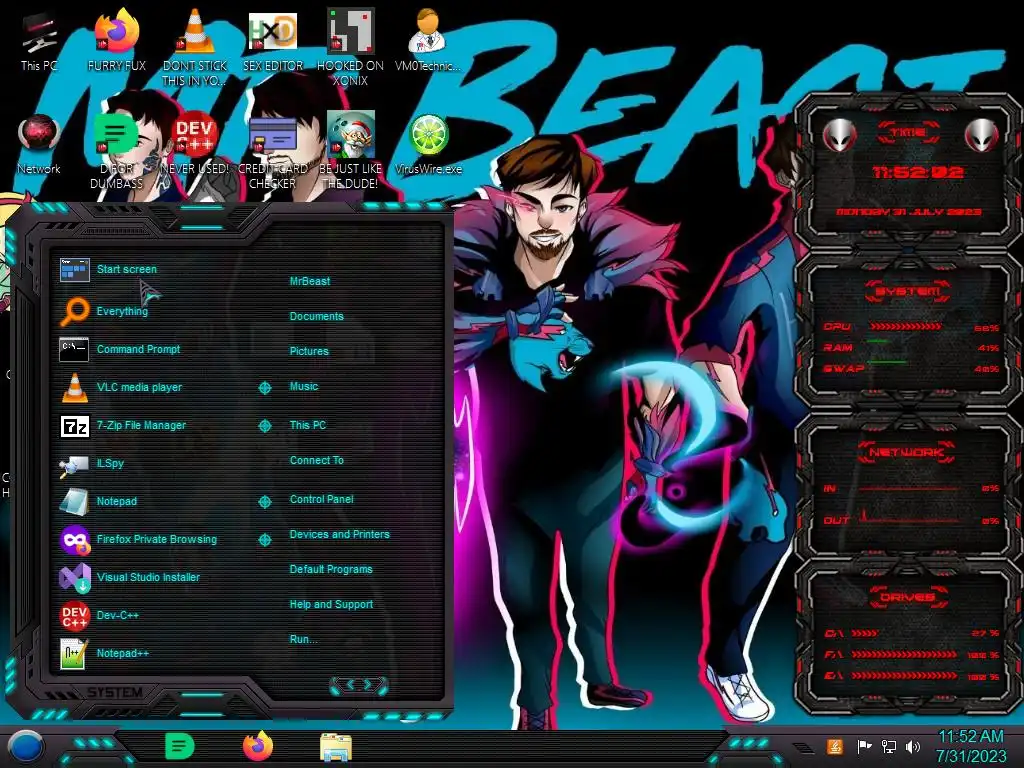Image resolution: width=1024 pixels, height=768 pixels.
Task: Open This PC from the Start menu
Action: [x=308, y=425]
